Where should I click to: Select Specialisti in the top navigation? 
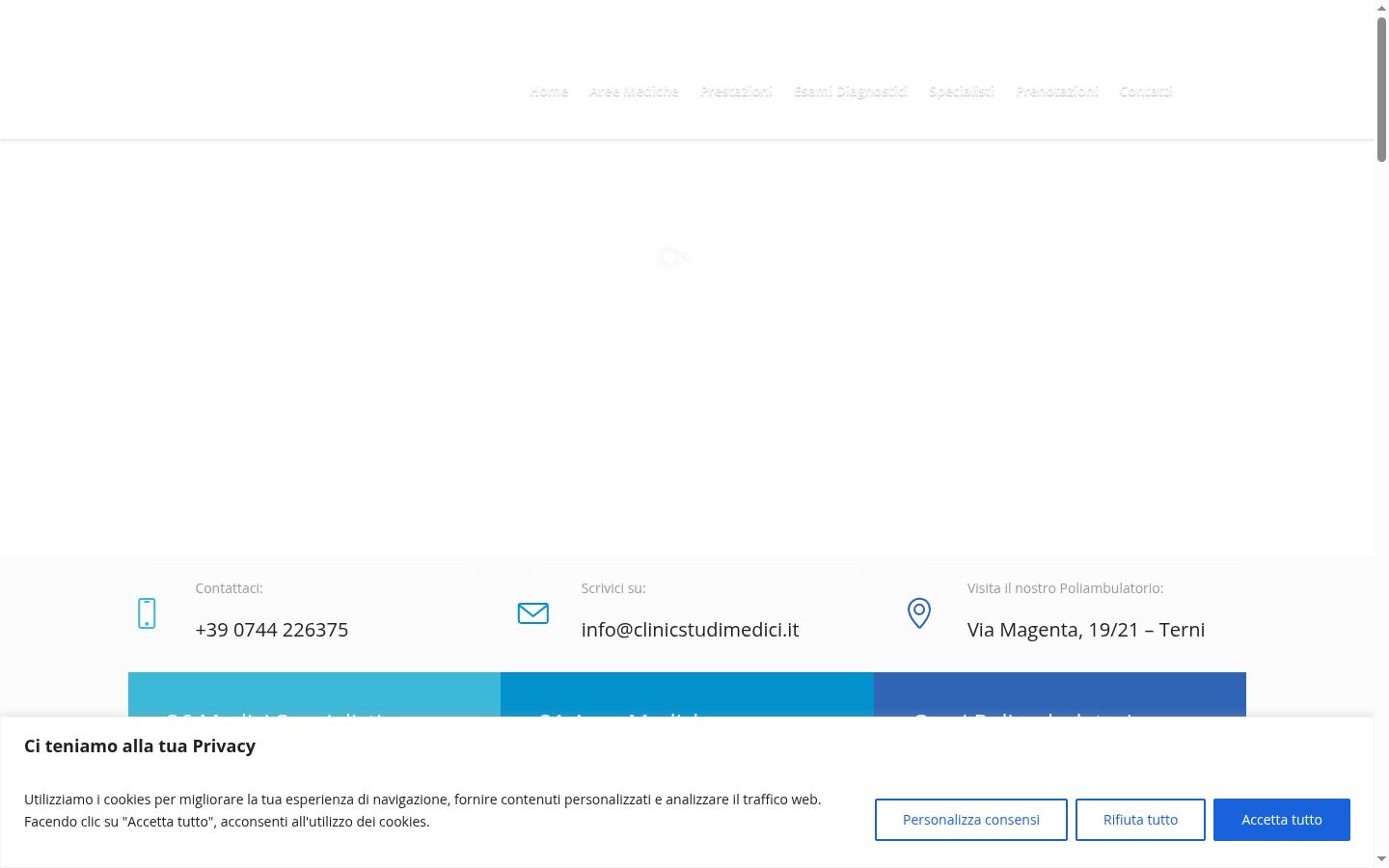click(962, 92)
